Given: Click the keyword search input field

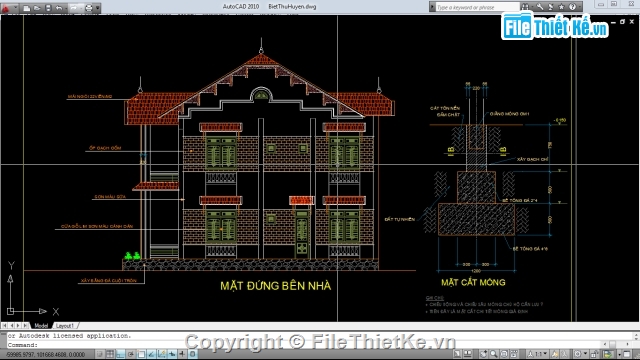Looking at the screenshot, I should pos(478,7).
